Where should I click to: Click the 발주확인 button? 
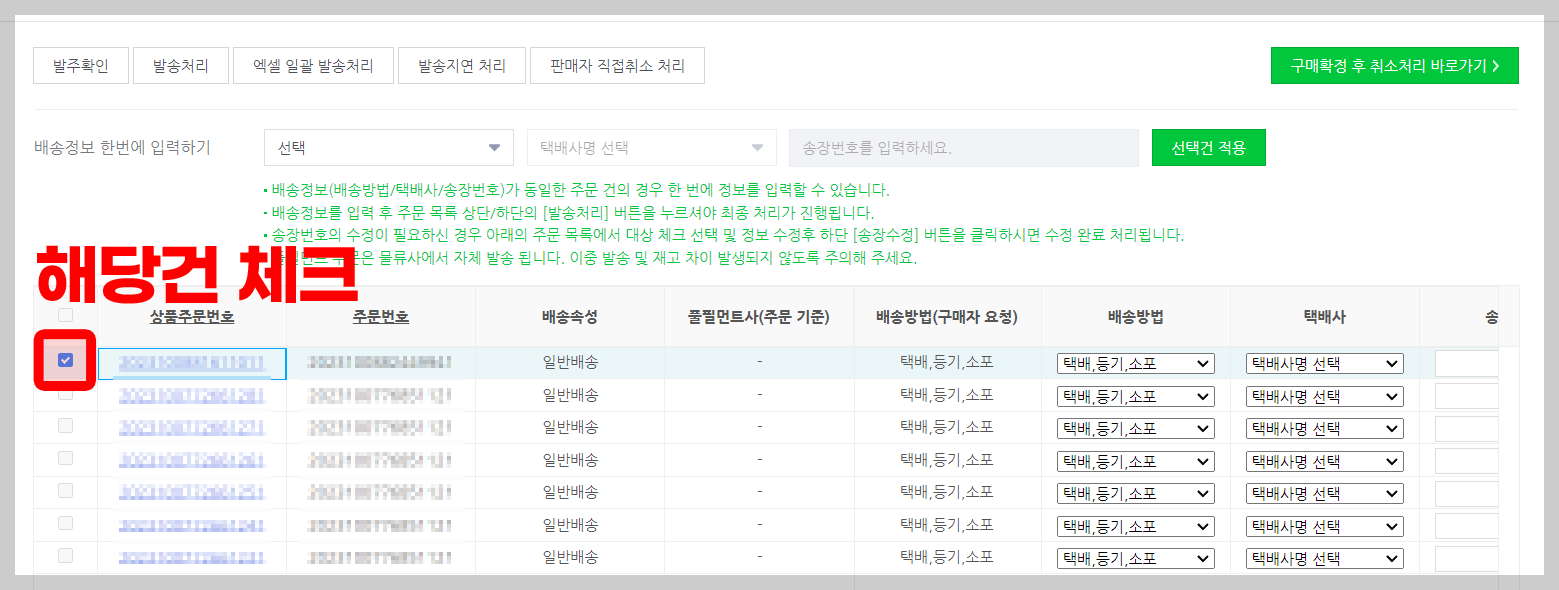click(80, 65)
